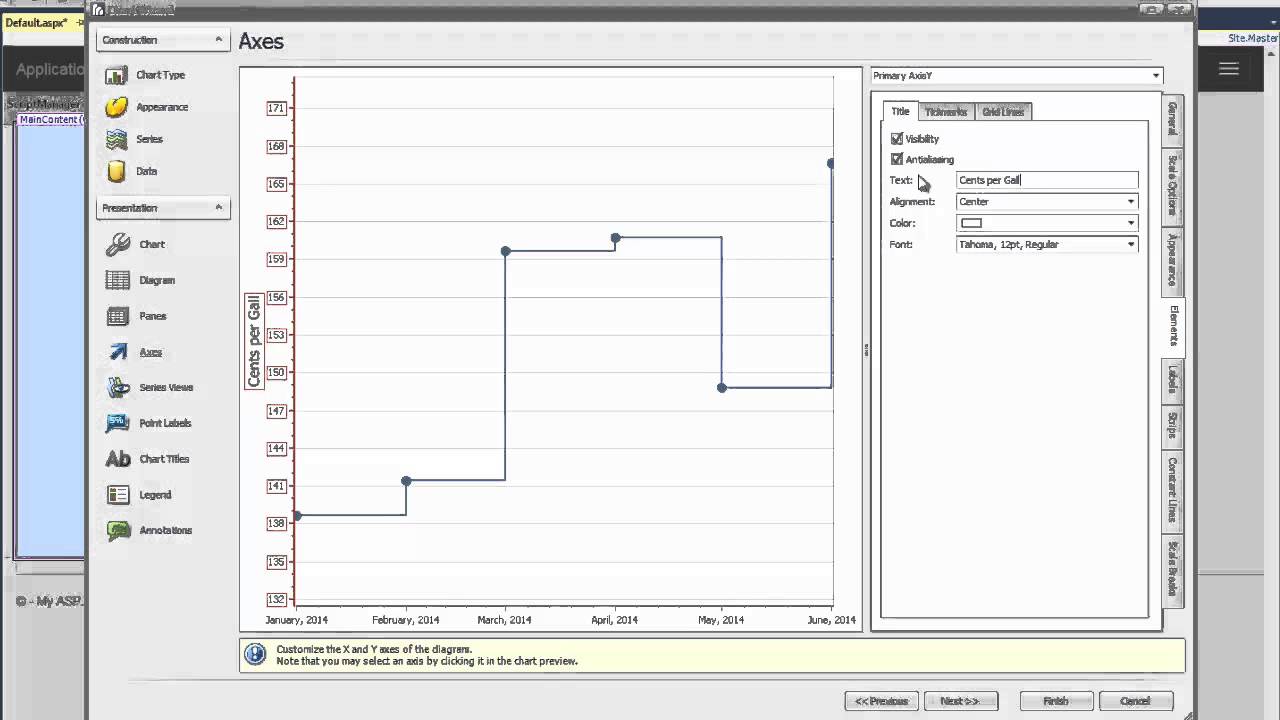This screenshot has height=720, width=1280.
Task: Click the 150 Y-axis label
Action: 277,372
